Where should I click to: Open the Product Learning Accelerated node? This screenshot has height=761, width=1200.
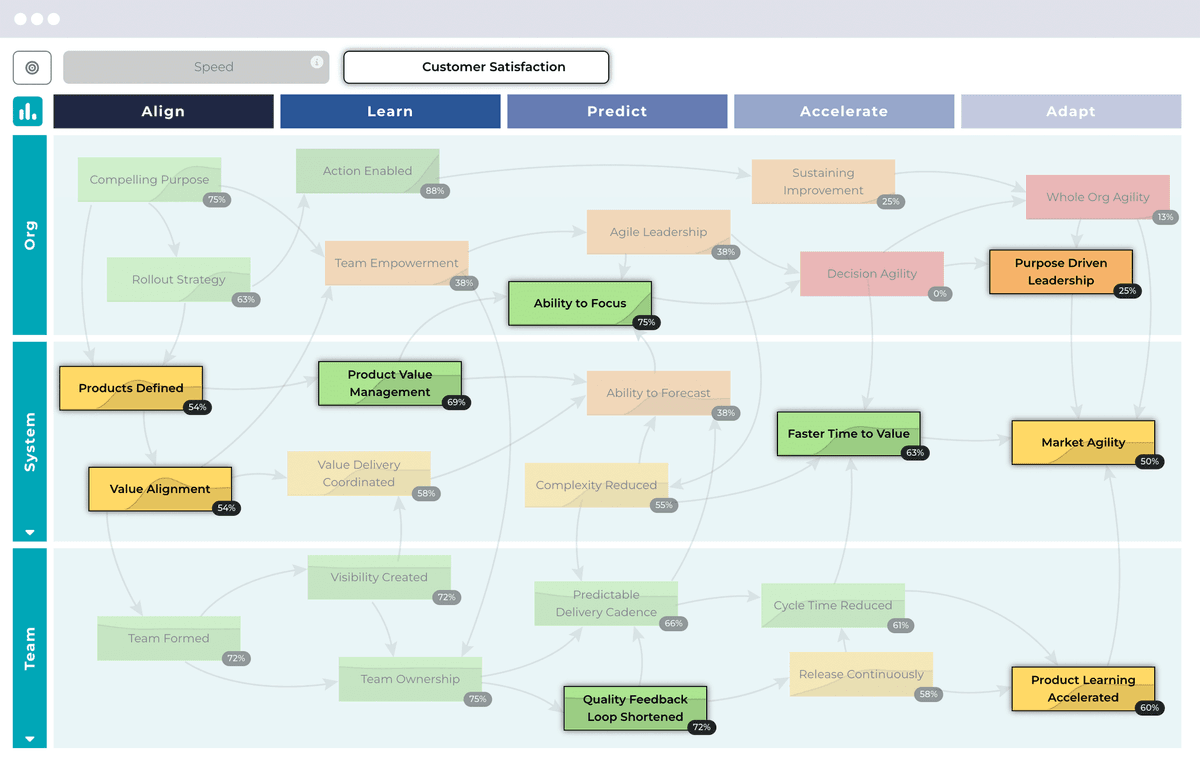point(1083,688)
